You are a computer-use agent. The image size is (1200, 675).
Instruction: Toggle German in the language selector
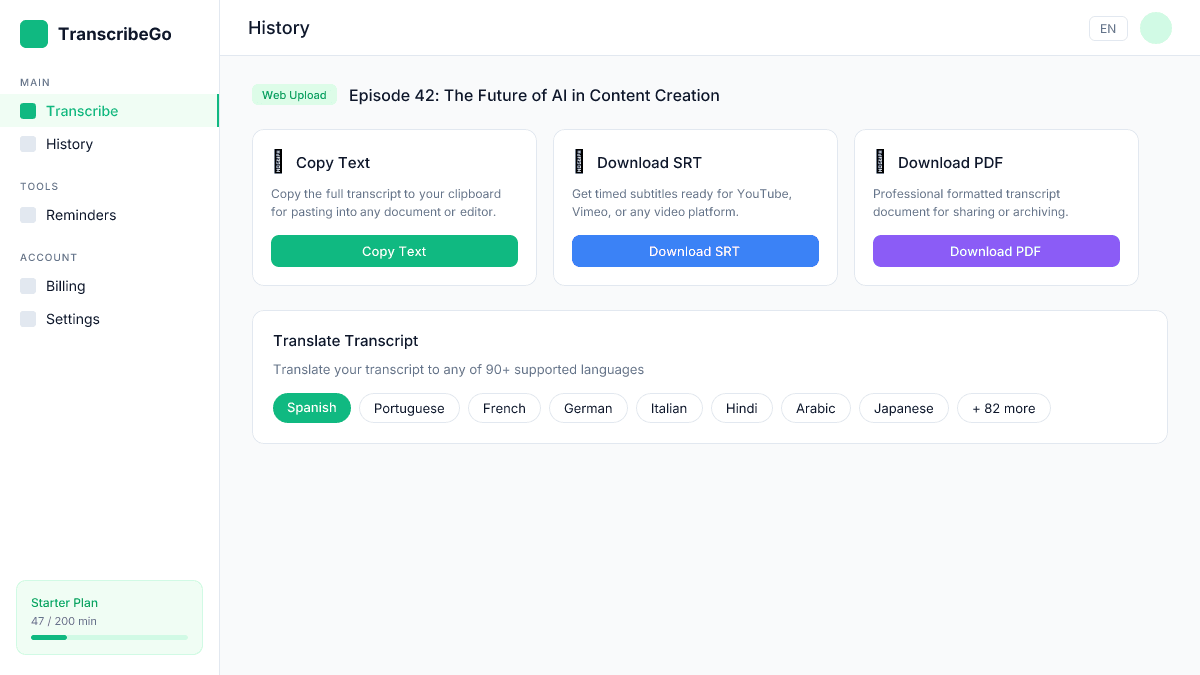pyautogui.click(x=588, y=408)
